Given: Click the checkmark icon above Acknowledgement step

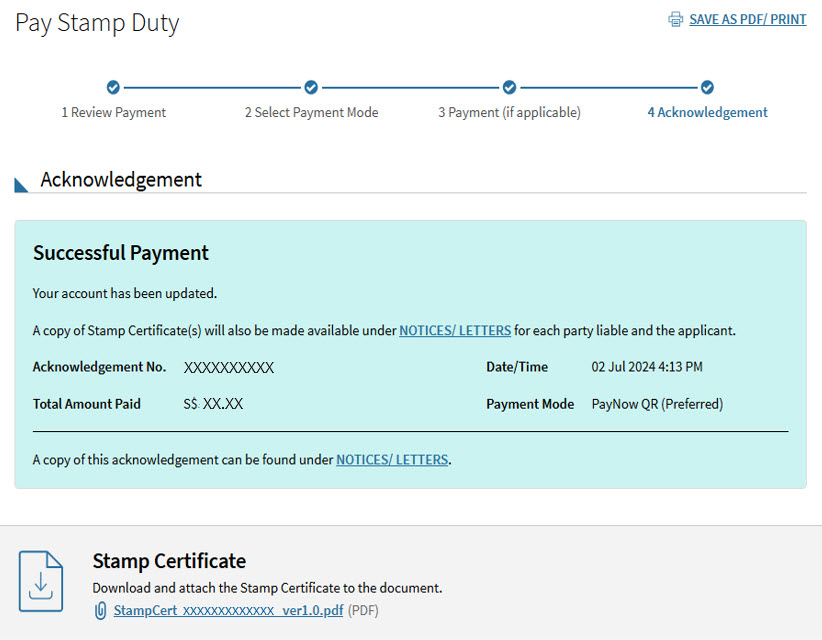Looking at the screenshot, I should pos(707,87).
